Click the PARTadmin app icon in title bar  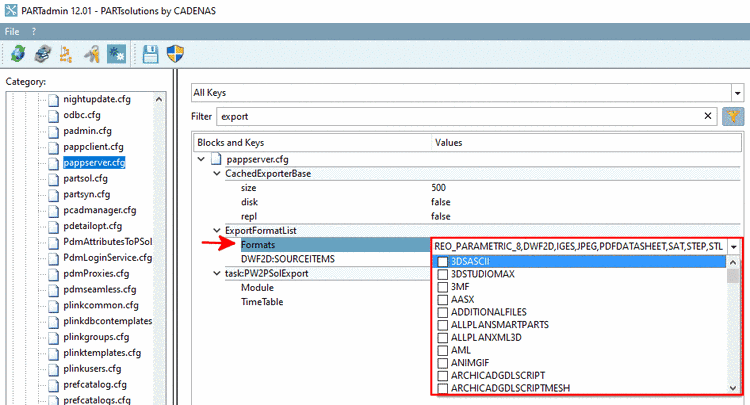[x=11, y=10]
